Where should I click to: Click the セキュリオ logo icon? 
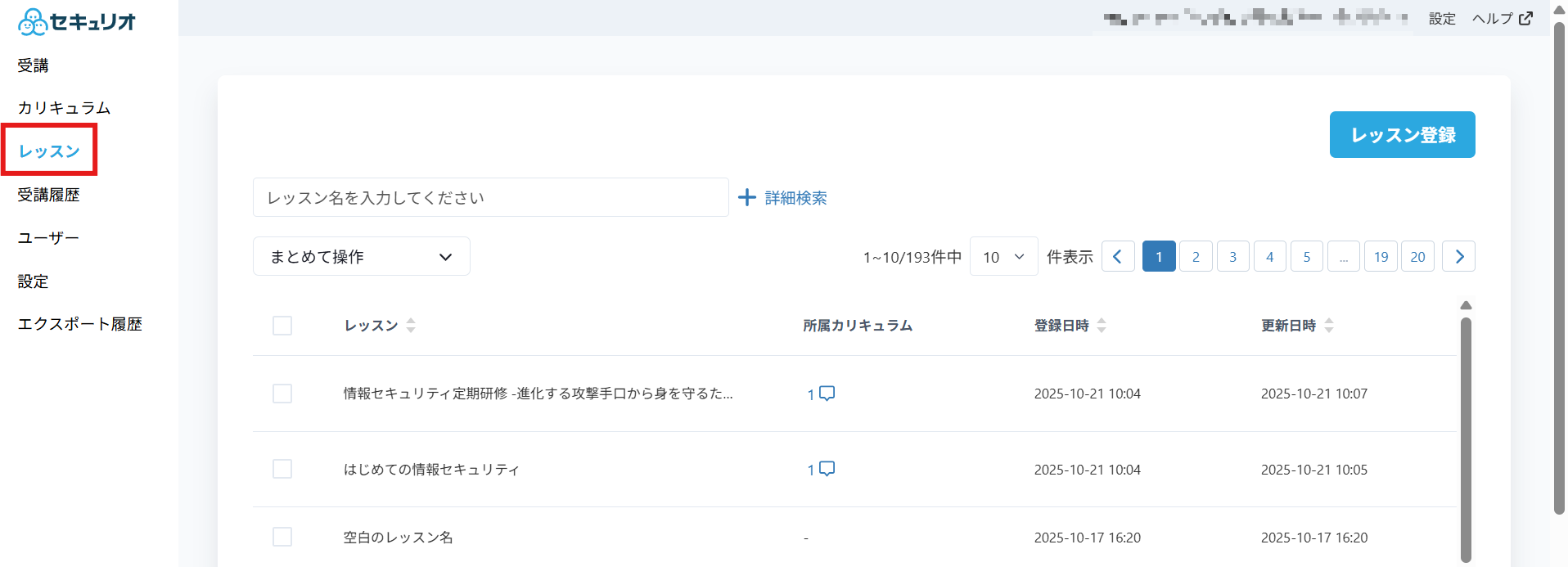pyautogui.click(x=33, y=22)
